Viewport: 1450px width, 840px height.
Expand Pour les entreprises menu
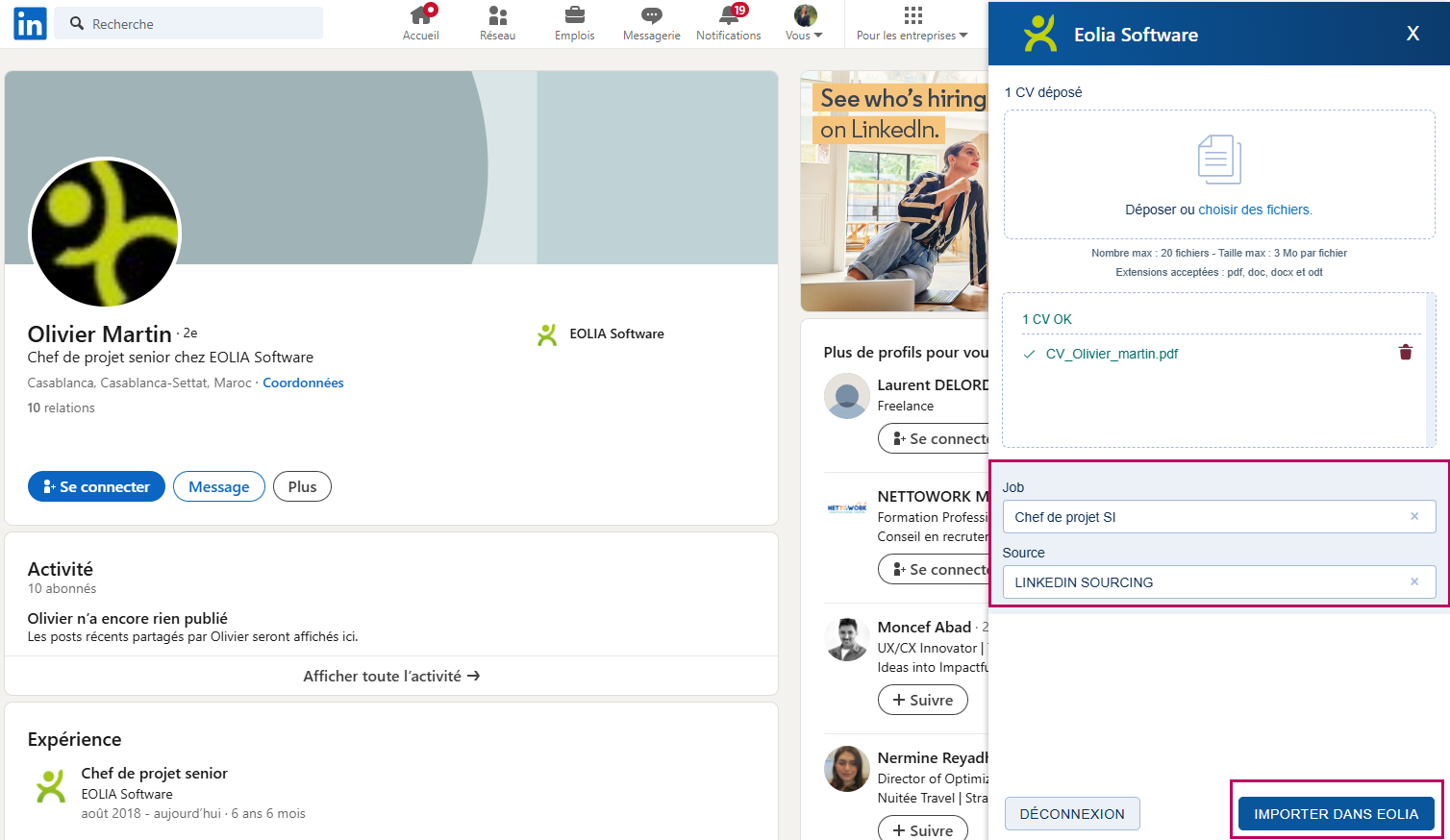tap(912, 24)
